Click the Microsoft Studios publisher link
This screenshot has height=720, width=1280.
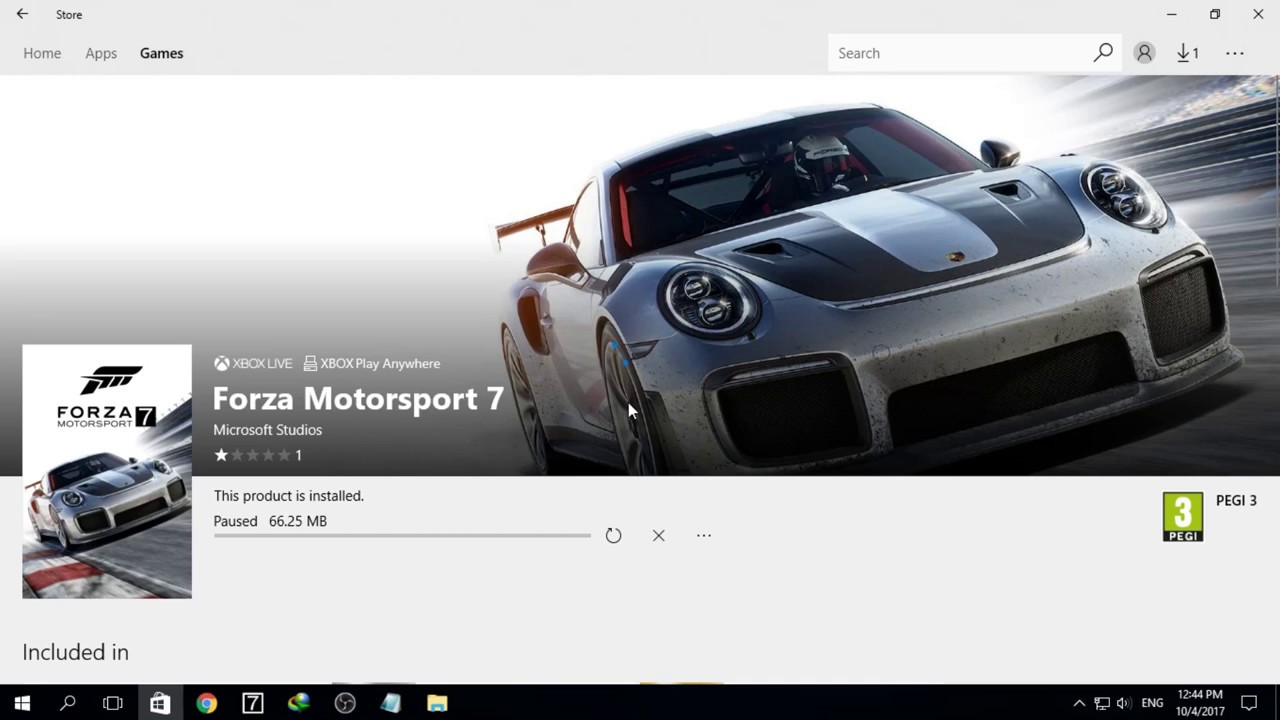[267, 430]
